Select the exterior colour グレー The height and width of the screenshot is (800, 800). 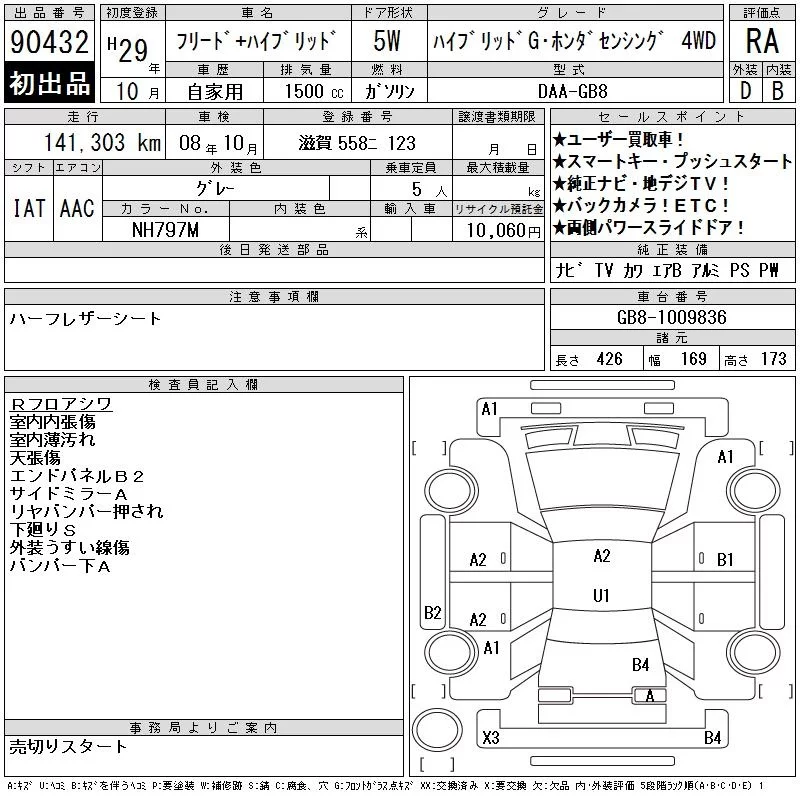click(215, 189)
